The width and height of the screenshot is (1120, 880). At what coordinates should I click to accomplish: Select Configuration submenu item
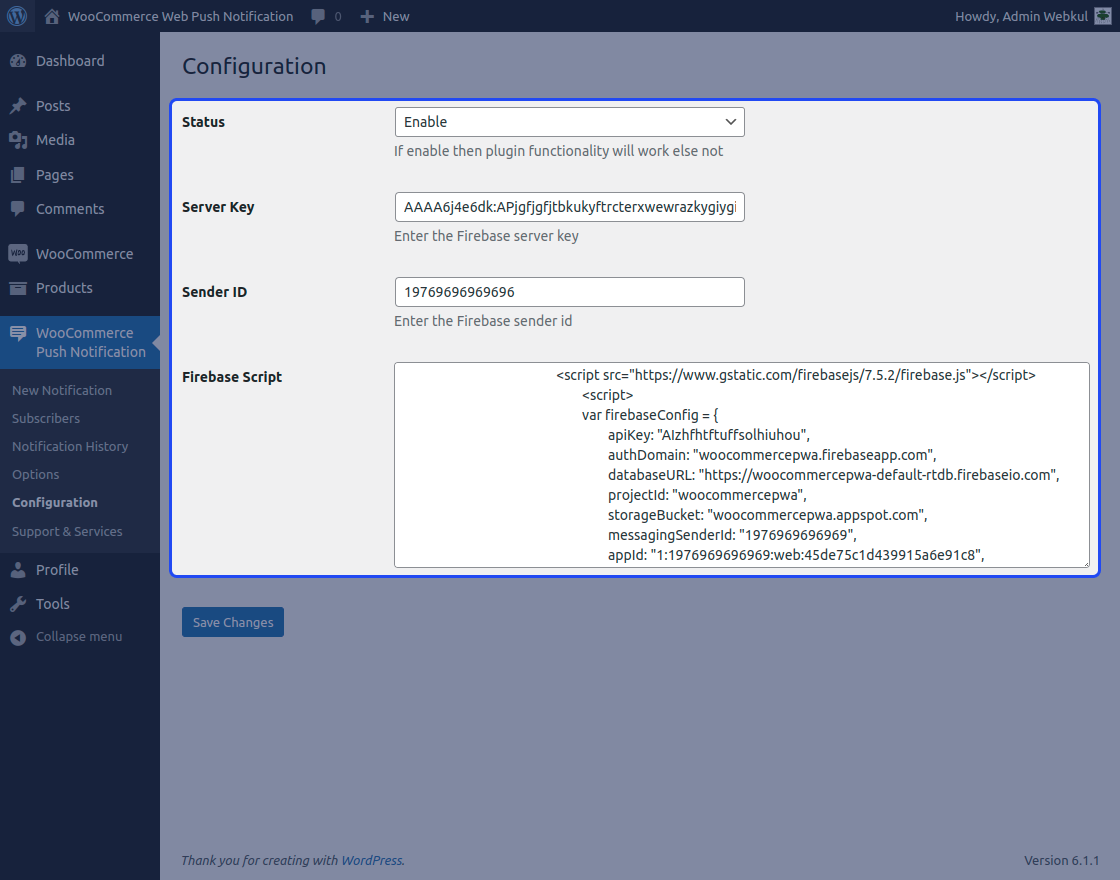click(55, 503)
